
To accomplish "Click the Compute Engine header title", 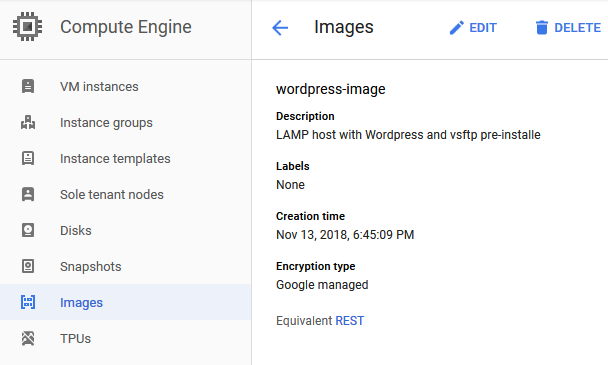I will pos(126,27).
